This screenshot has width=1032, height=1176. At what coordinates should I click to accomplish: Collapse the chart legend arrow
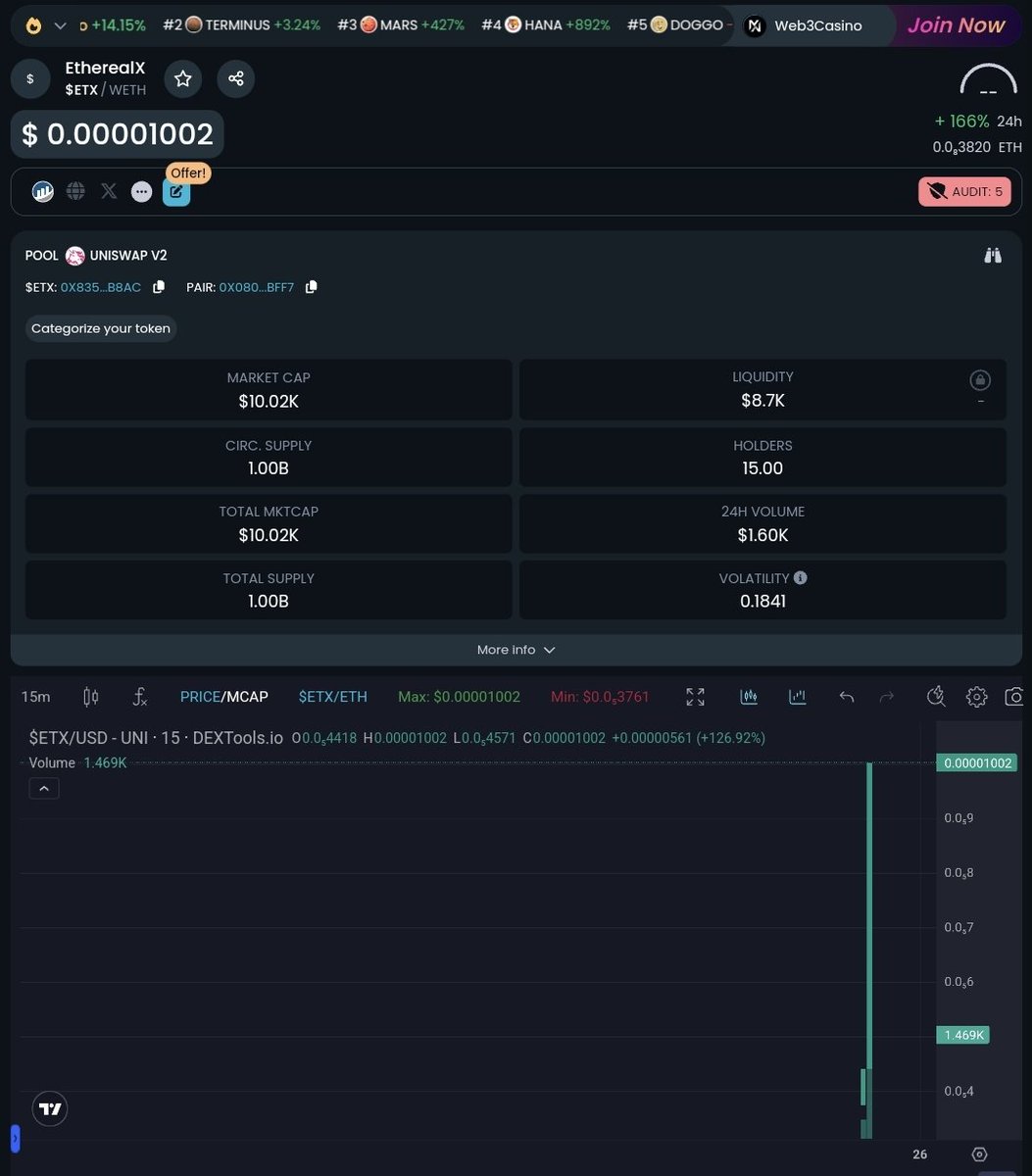[44, 788]
